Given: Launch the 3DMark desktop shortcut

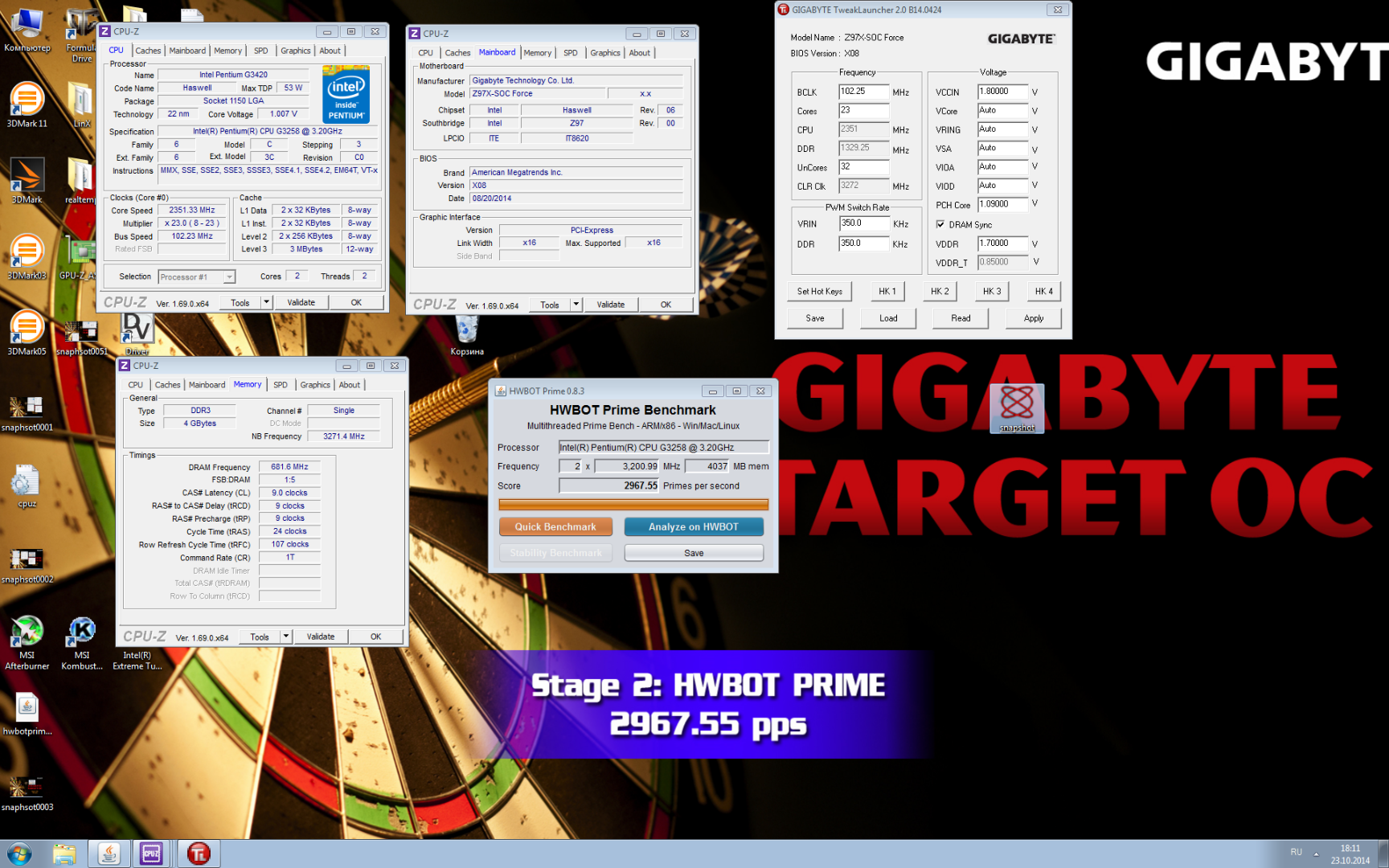Looking at the screenshot, I should tap(27, 181).
